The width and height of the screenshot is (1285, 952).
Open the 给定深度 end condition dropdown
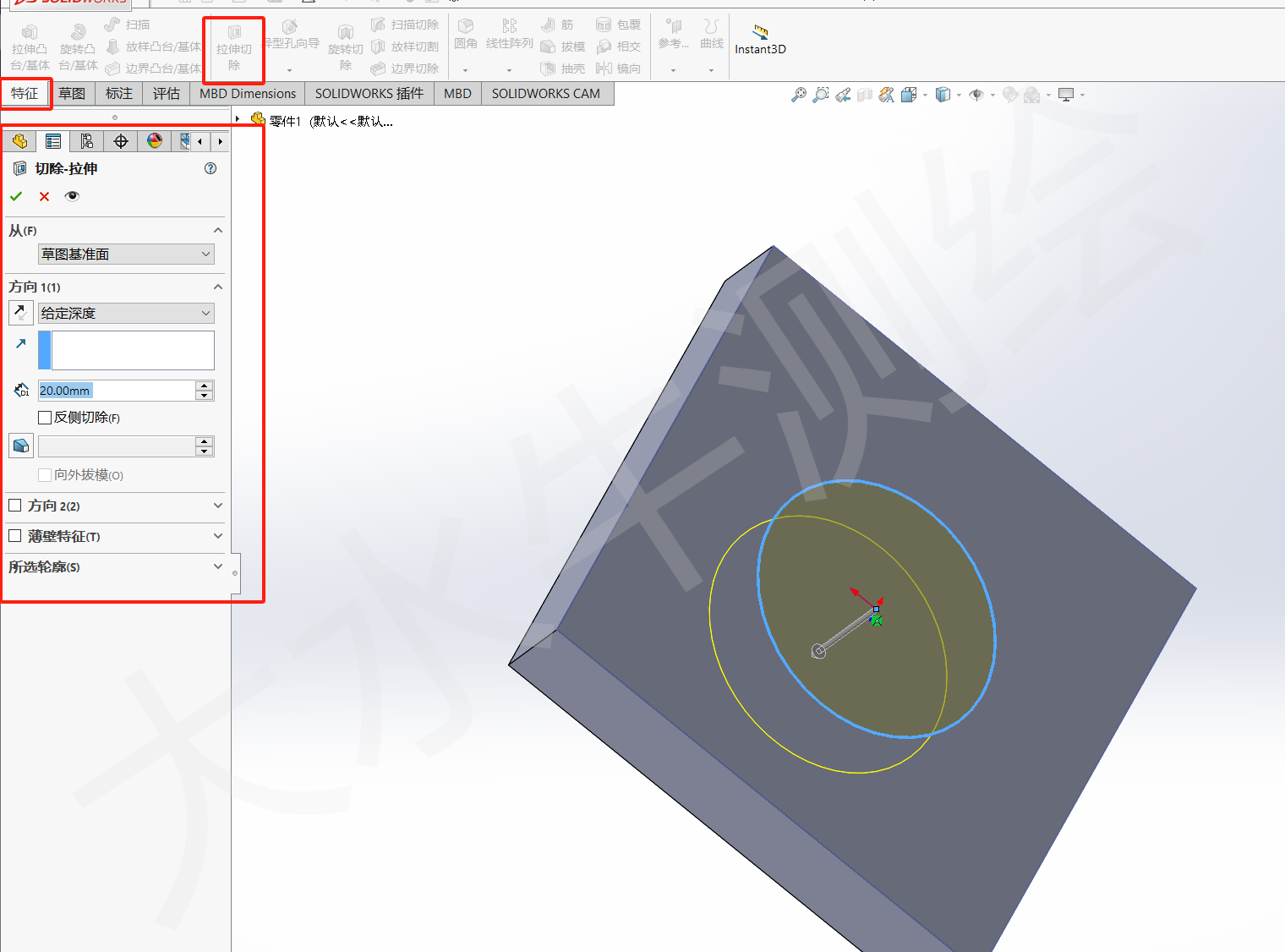pos(126,314)
